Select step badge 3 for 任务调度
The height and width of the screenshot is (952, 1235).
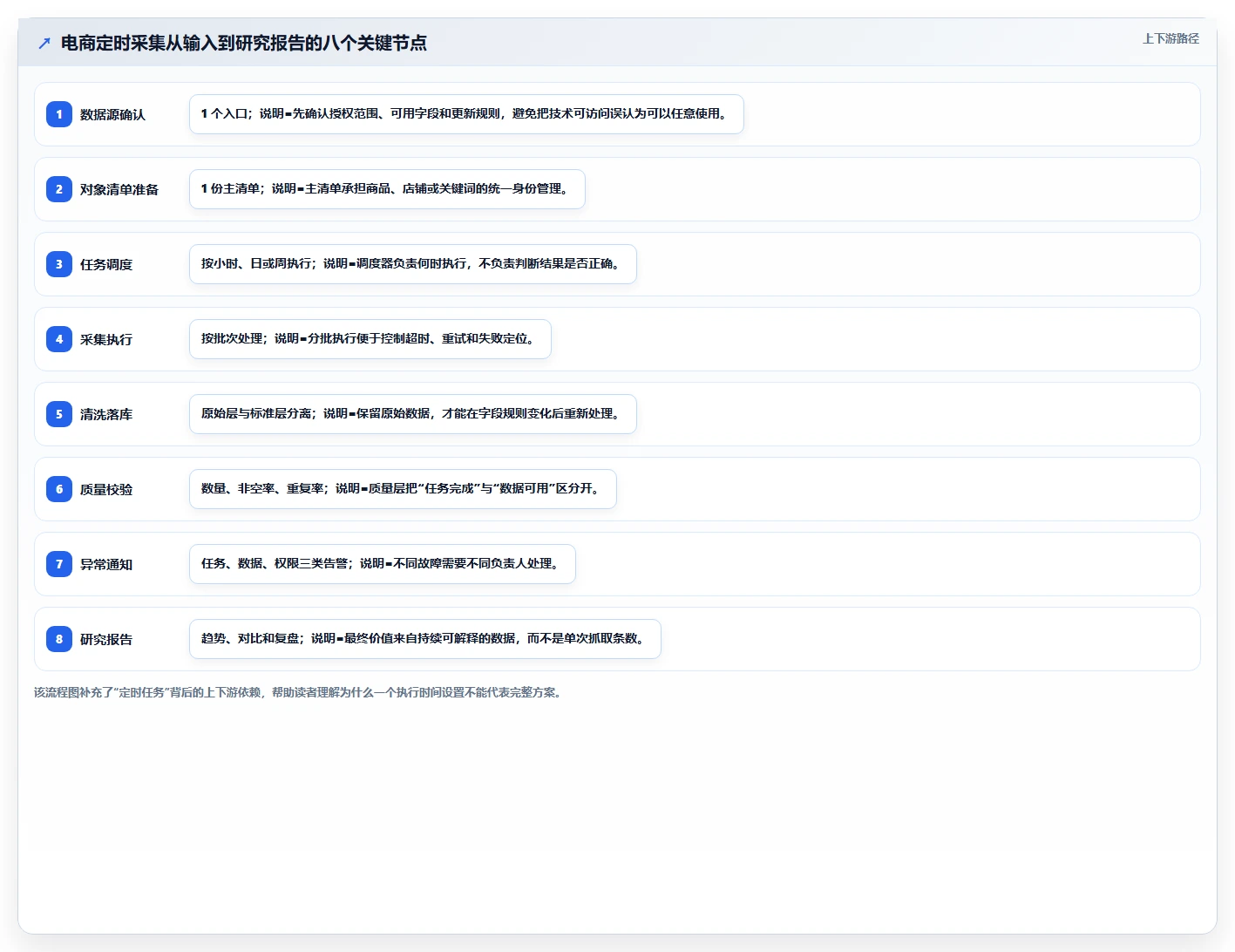coord(59,264)
